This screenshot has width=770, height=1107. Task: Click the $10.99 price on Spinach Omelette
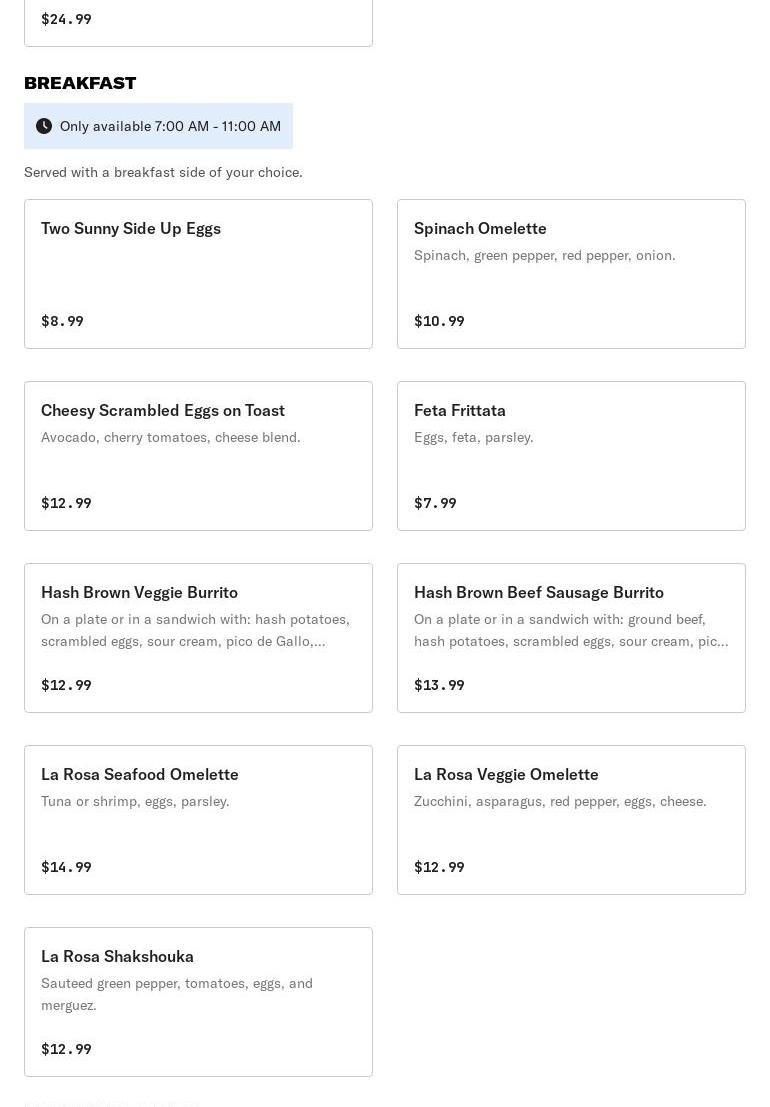coord(439,321)
